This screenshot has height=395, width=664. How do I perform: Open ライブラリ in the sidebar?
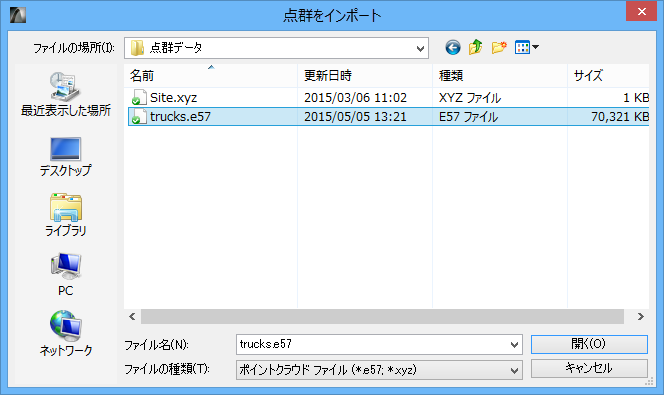click(x=66, y=215)
